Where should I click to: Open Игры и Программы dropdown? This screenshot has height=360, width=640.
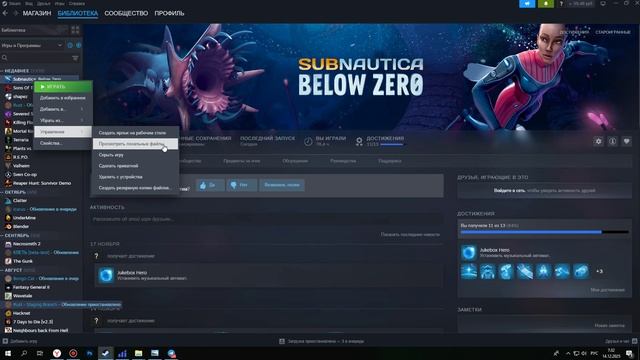(x=31, y=45)
